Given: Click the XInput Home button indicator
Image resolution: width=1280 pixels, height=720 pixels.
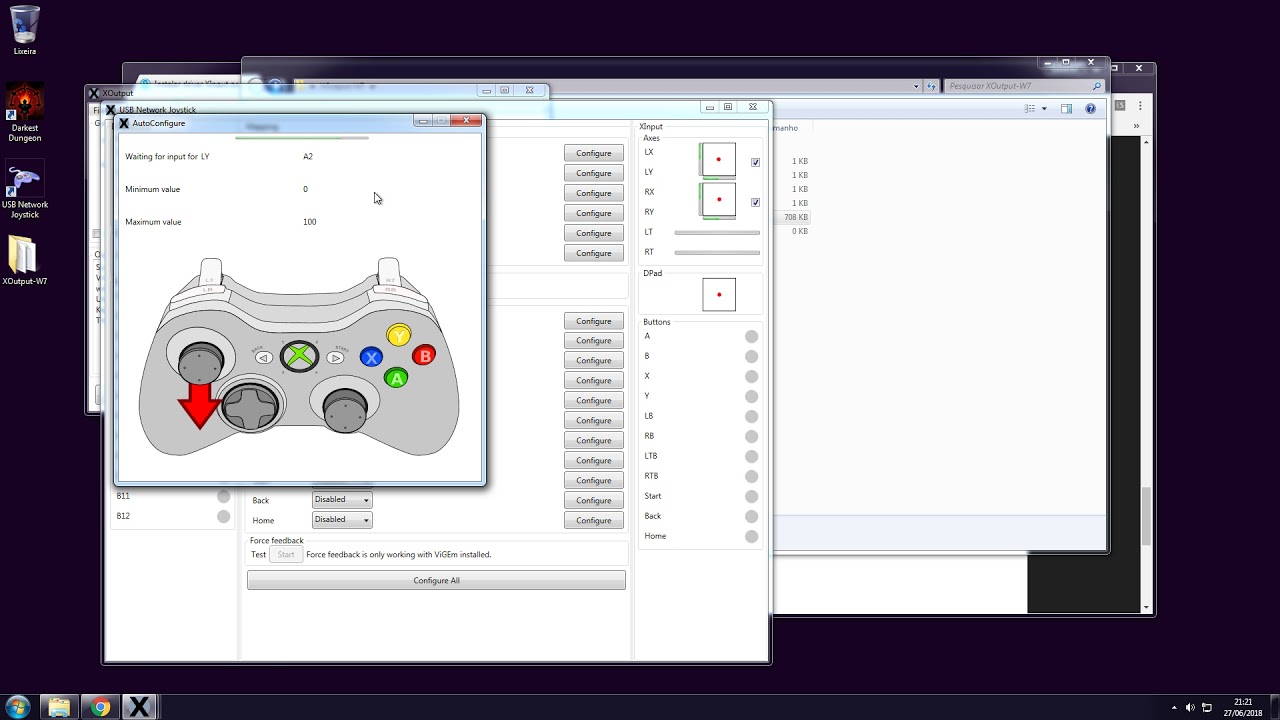Looking at the screenshot, I should 752,537.
